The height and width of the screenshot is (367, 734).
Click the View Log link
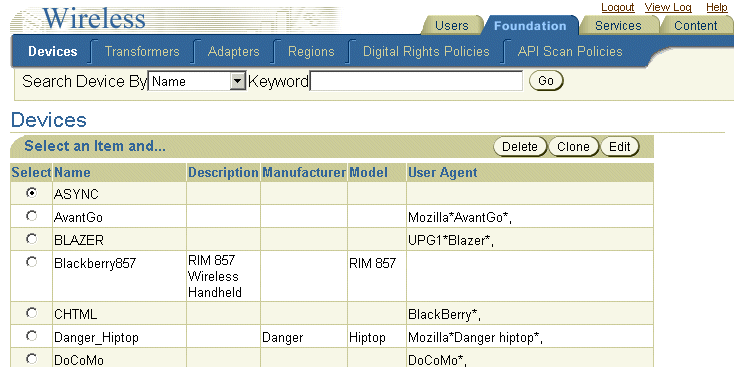(668, 7)
